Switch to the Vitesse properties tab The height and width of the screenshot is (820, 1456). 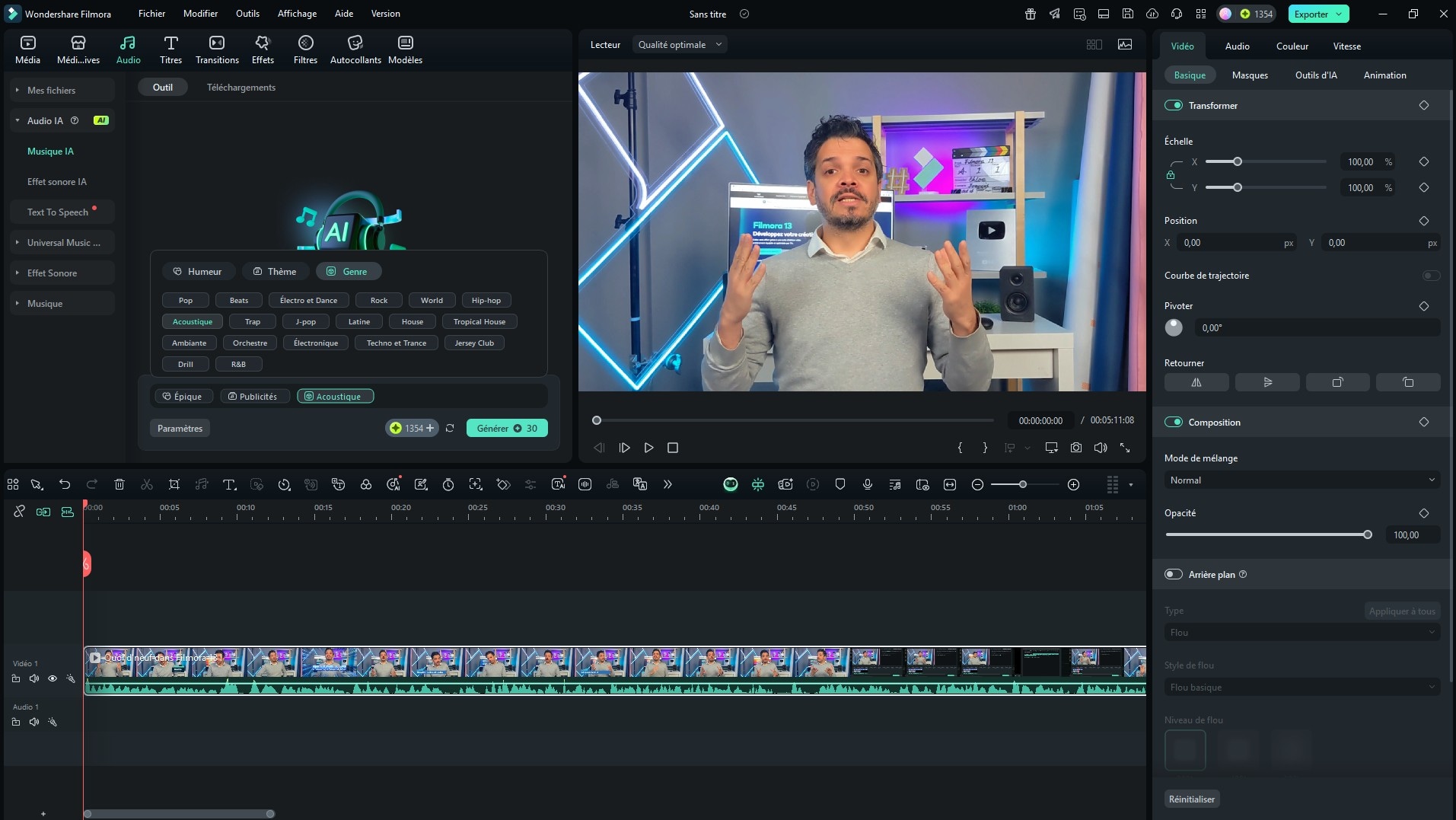pos(1346,46)
